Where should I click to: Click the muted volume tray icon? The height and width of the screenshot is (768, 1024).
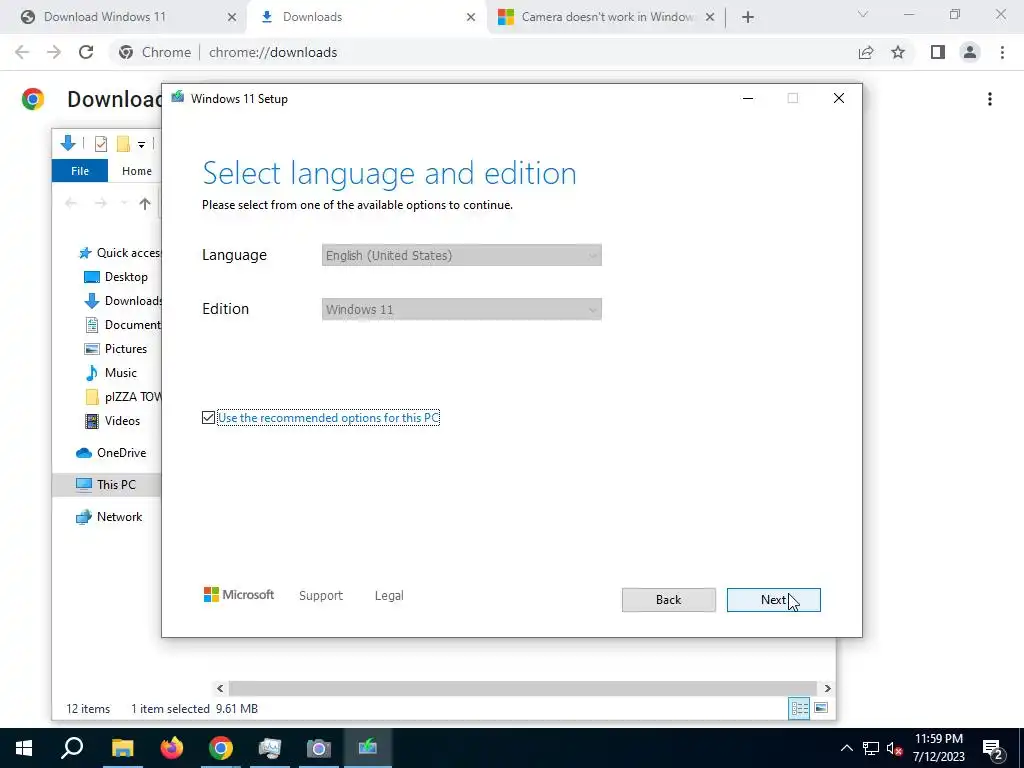click(x=895, y=748)
